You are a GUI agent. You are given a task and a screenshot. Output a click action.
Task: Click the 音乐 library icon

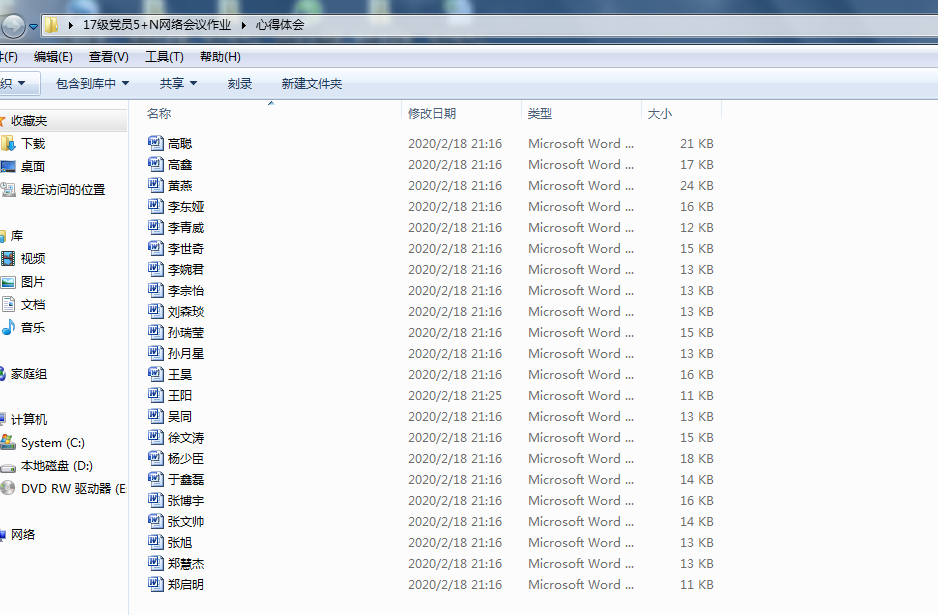point(9,327)
